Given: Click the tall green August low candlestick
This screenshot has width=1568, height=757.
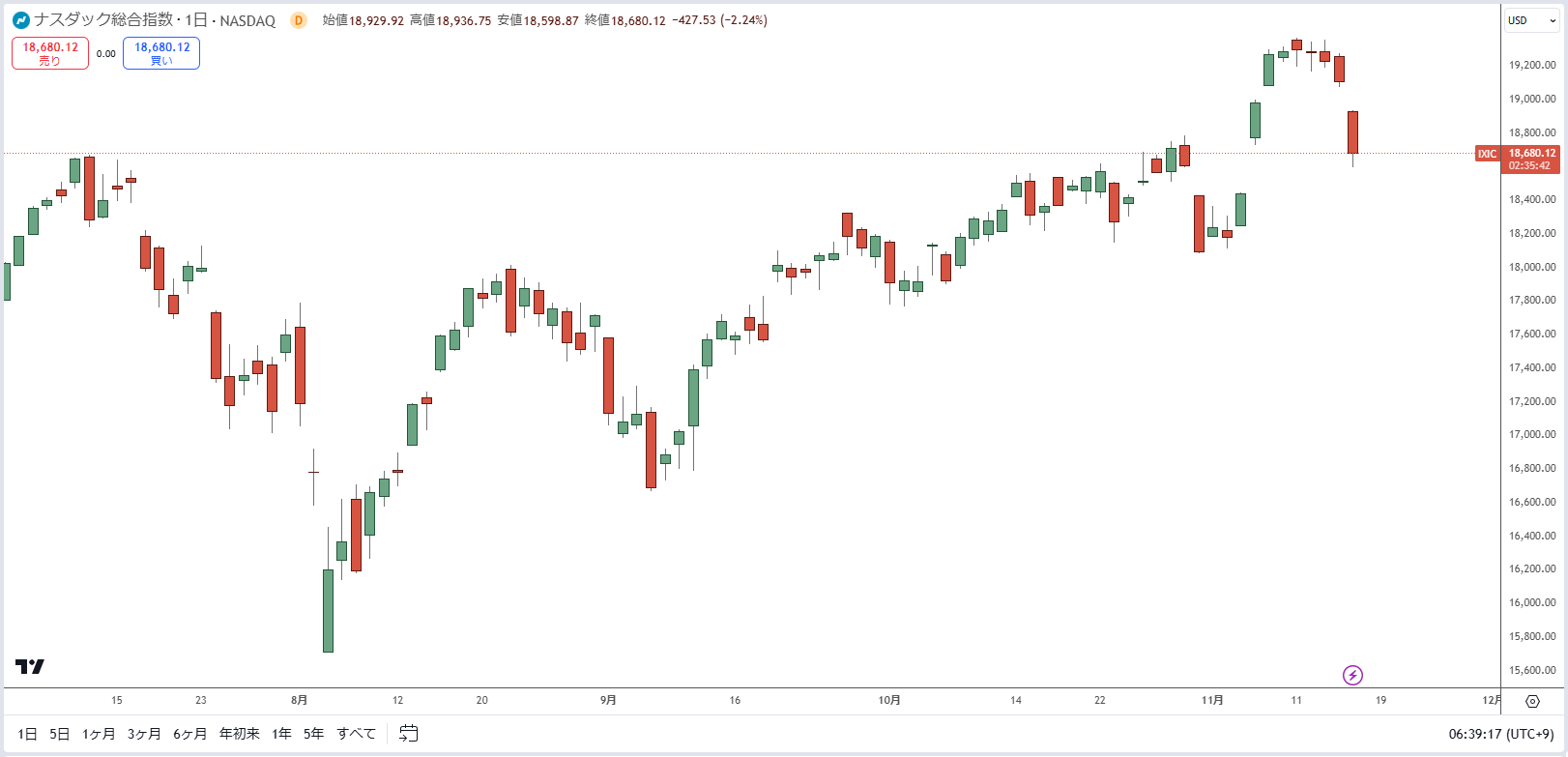Looking at the screenshot, I should (x=328, y=610).
